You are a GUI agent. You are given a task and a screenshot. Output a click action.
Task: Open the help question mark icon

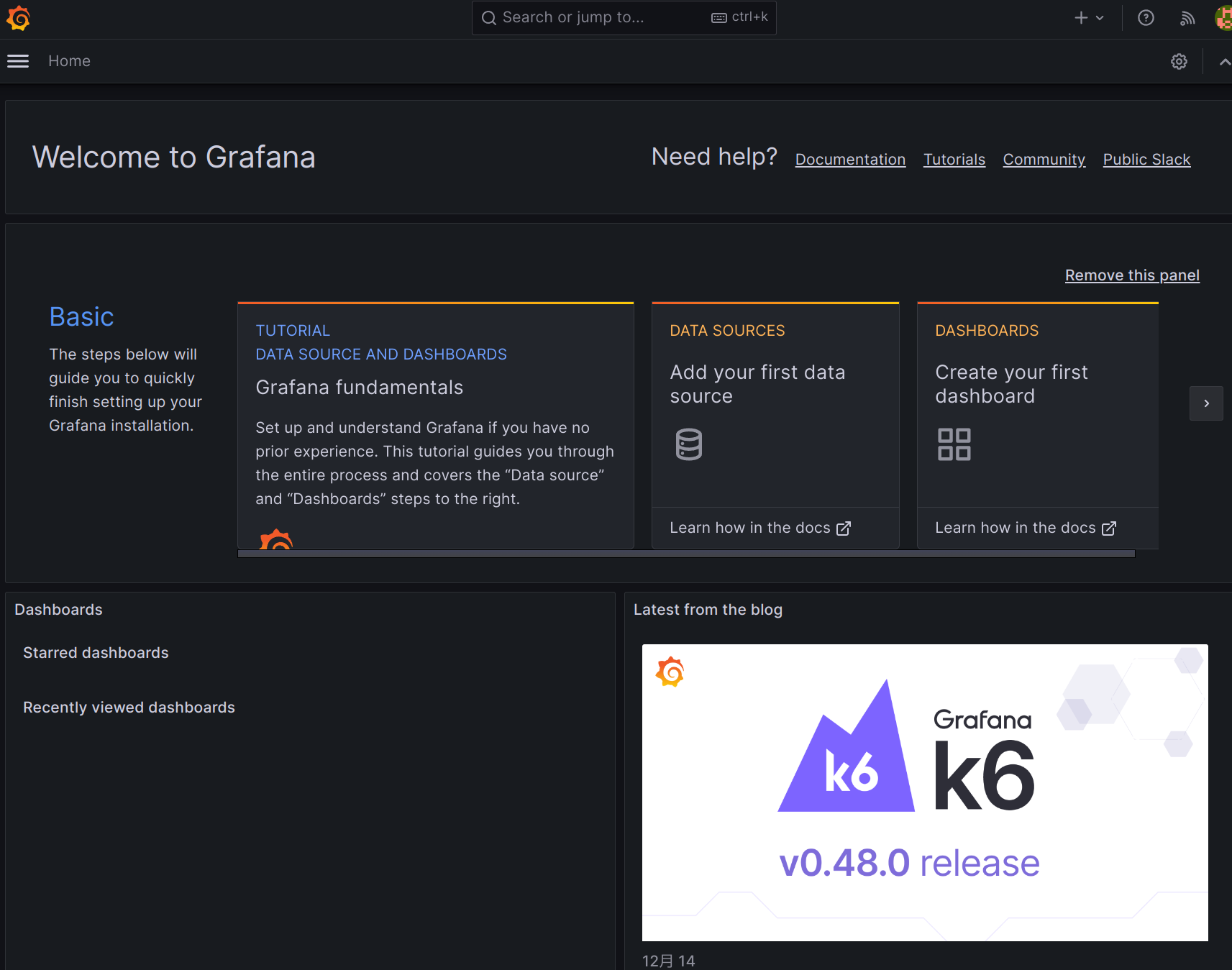[x=1145, y=17]
